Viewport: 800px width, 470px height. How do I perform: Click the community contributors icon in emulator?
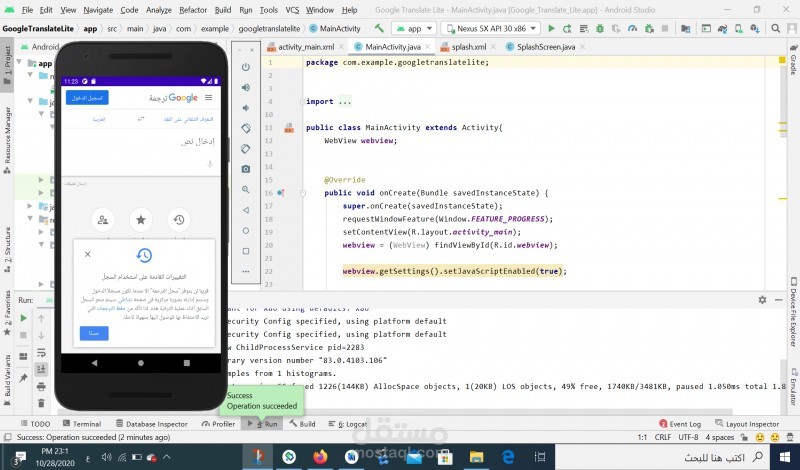tap(103, 220)
